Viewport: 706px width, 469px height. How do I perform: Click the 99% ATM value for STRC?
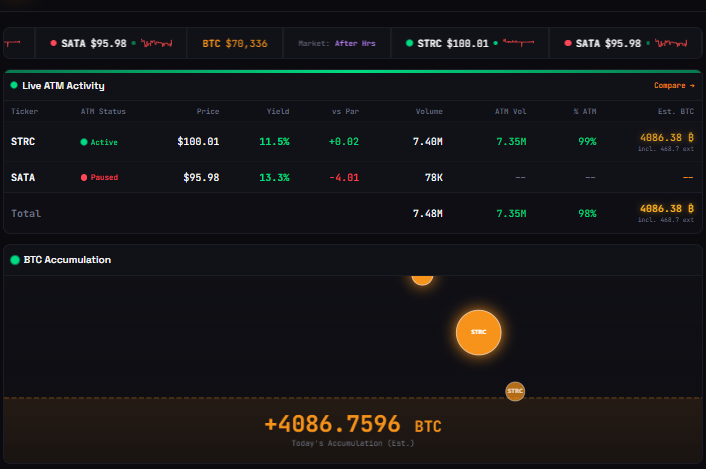[x=587, y=141]
